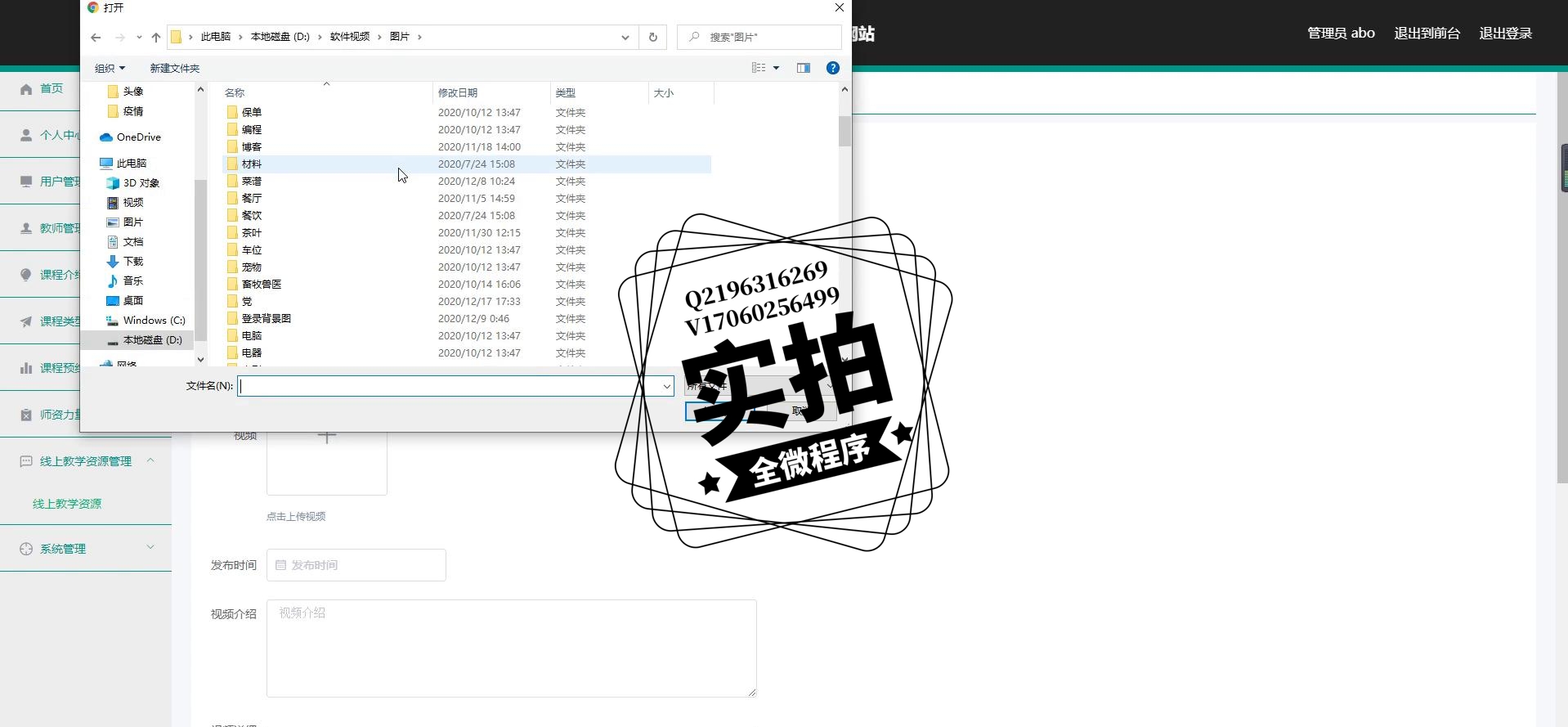Screen dimensions: 1568x727
Task: Open the view options dropdown arrow
Action: click(x=777, y=68)
